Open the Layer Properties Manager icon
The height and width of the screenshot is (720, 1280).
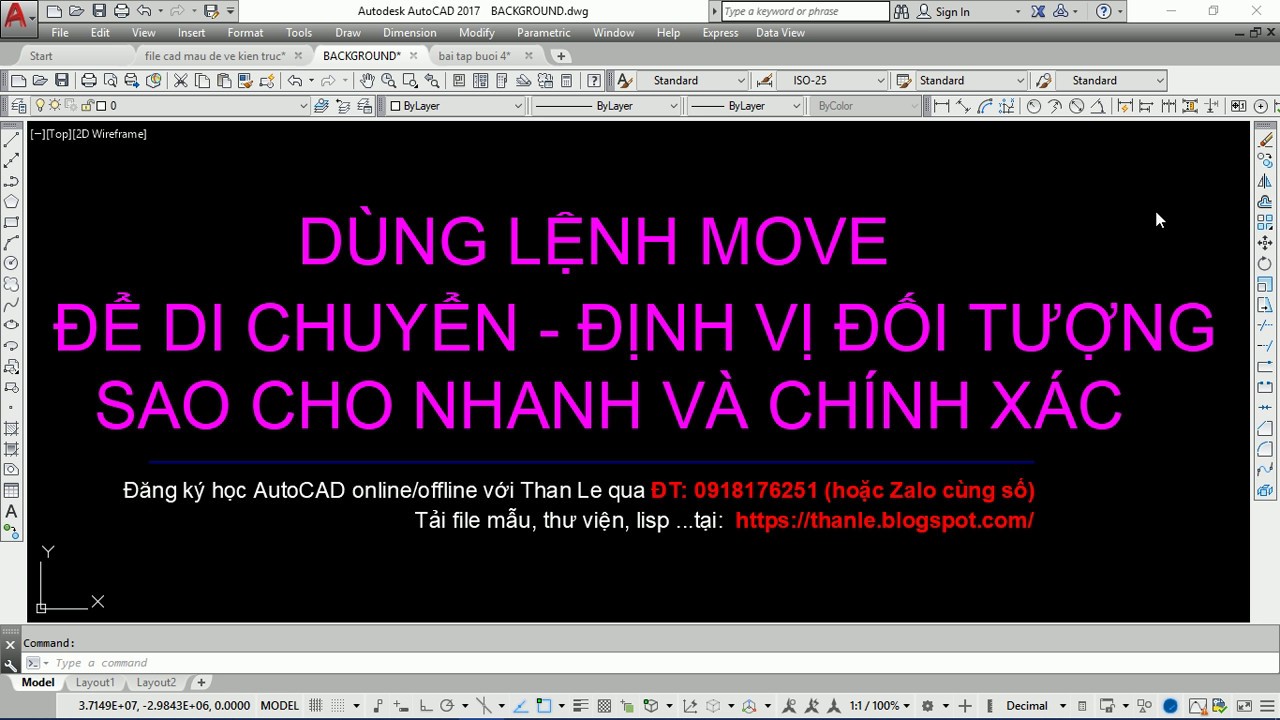17,105
